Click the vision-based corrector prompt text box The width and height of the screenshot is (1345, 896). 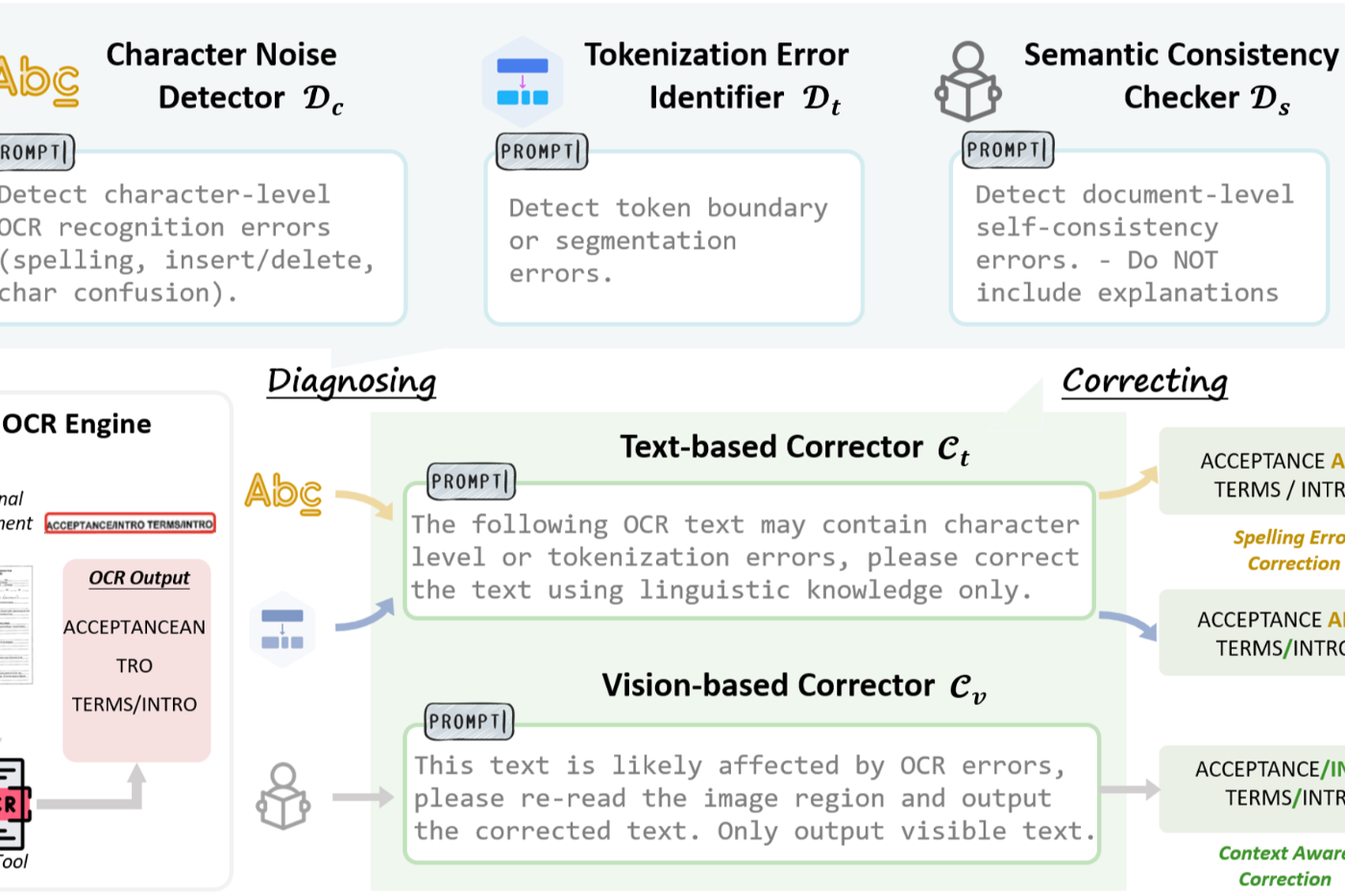[x=752, y=794]
